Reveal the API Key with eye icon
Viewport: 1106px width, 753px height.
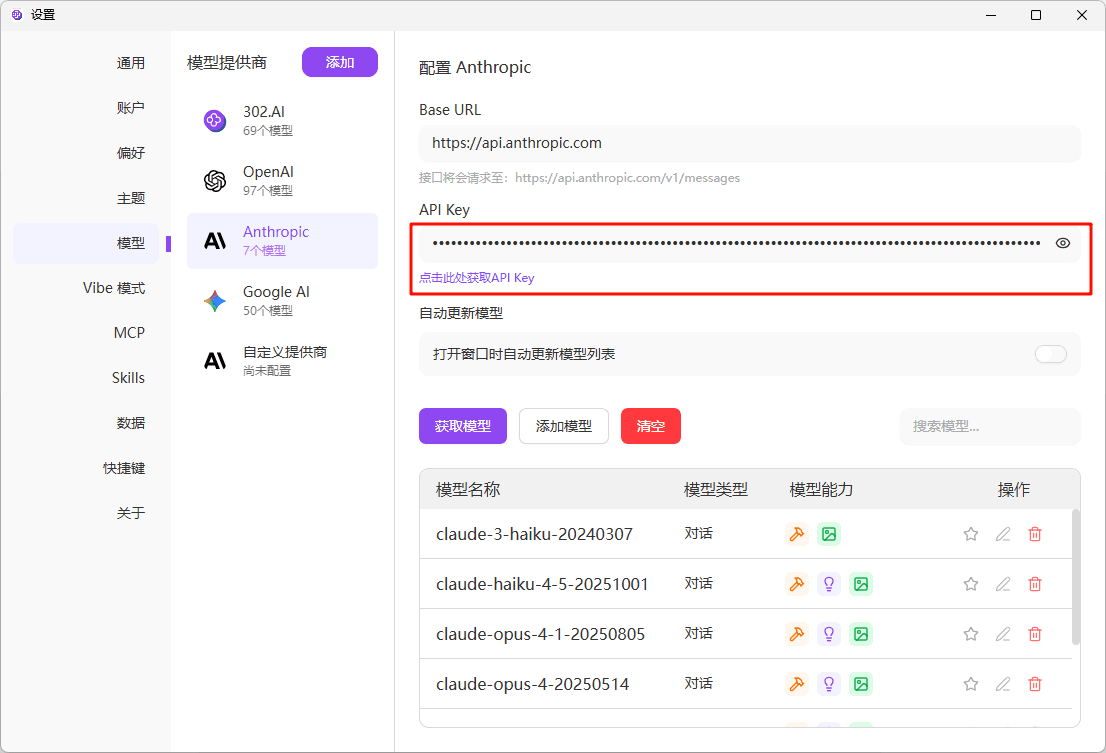[x=1062, y=243]
